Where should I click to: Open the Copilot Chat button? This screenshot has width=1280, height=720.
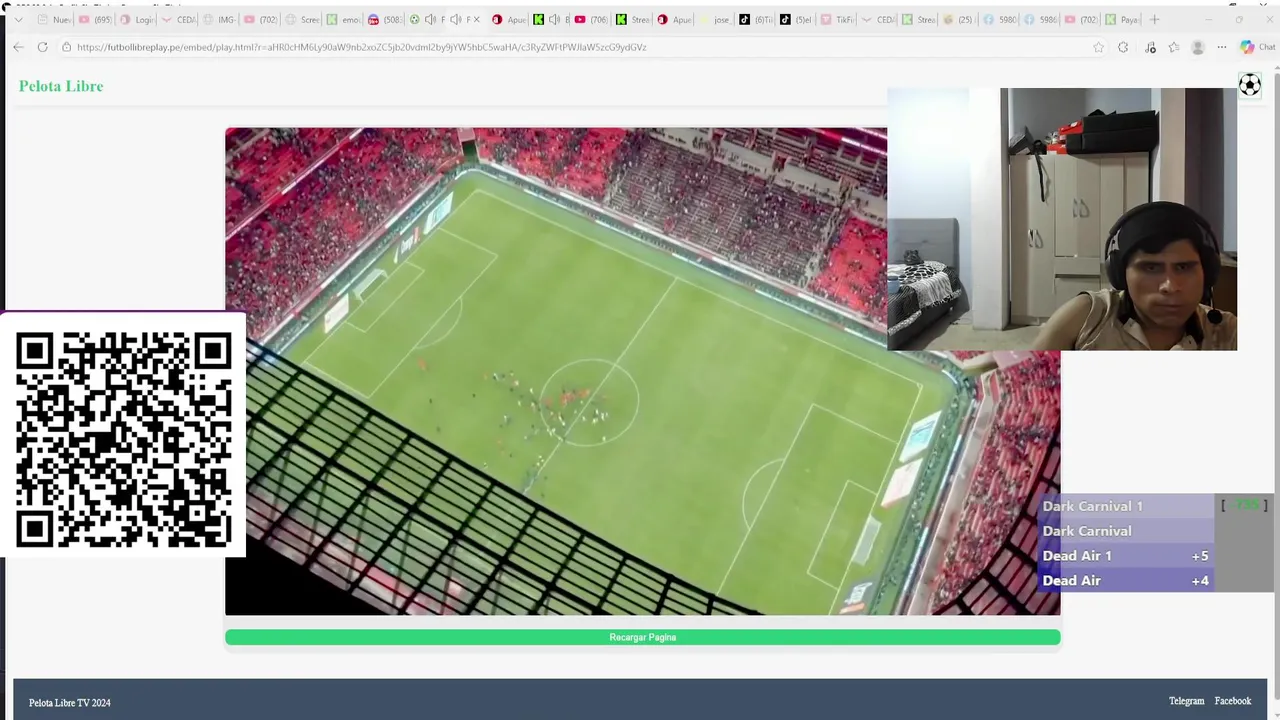(x=1257, y=47)
